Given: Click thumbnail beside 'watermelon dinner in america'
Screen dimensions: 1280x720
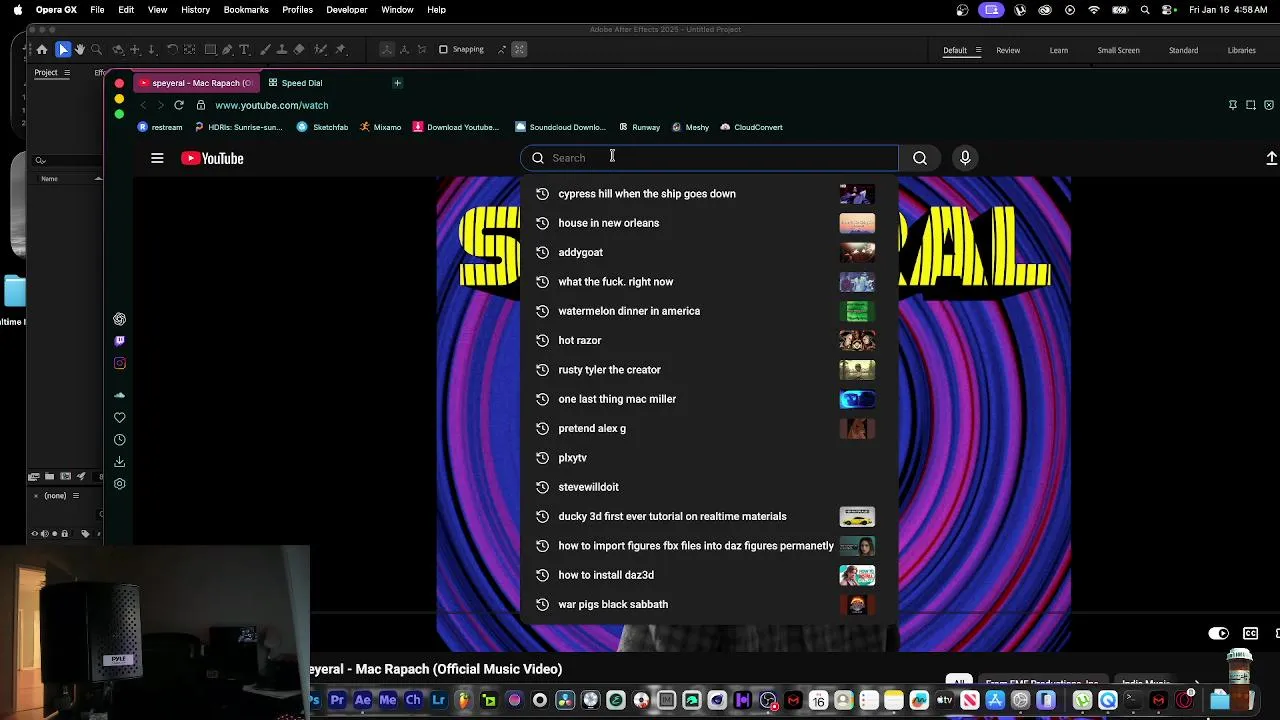Looking at the screenshot, I should pos(857,311).
